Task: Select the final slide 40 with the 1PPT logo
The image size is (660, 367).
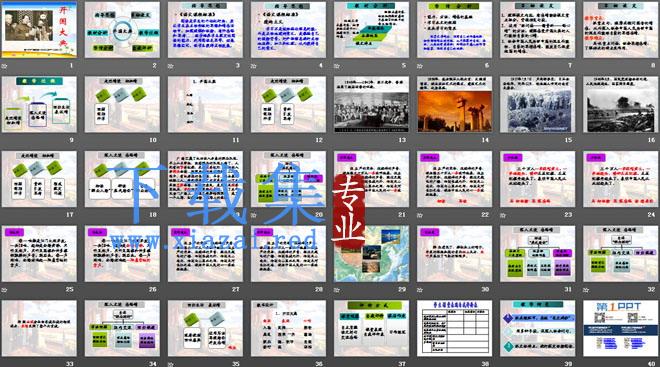Action: [621, 328]
